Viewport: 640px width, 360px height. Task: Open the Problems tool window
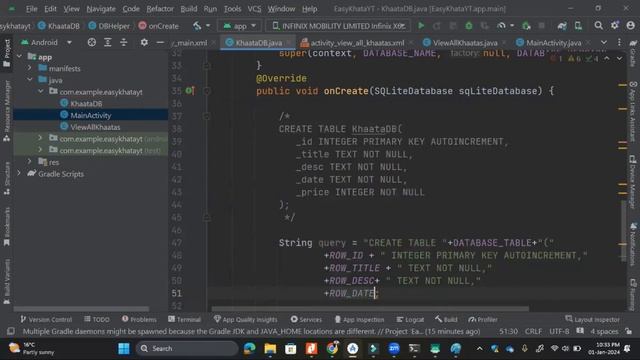point(139,319)
